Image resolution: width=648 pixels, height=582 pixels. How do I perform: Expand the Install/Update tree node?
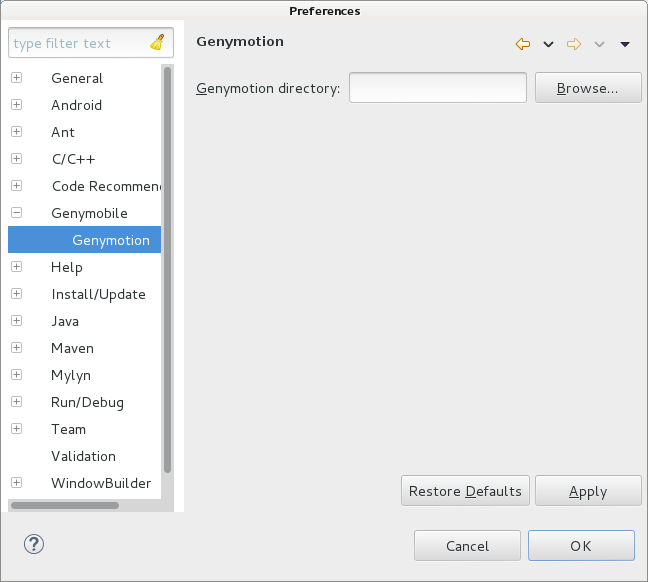[17, 294]
